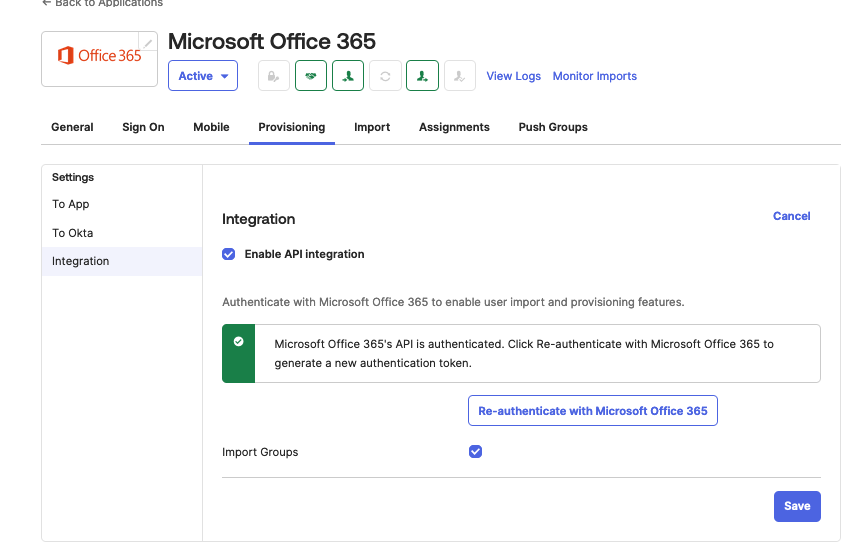
Task: Switch to the Assignments tab
Action: pos(454,127)
